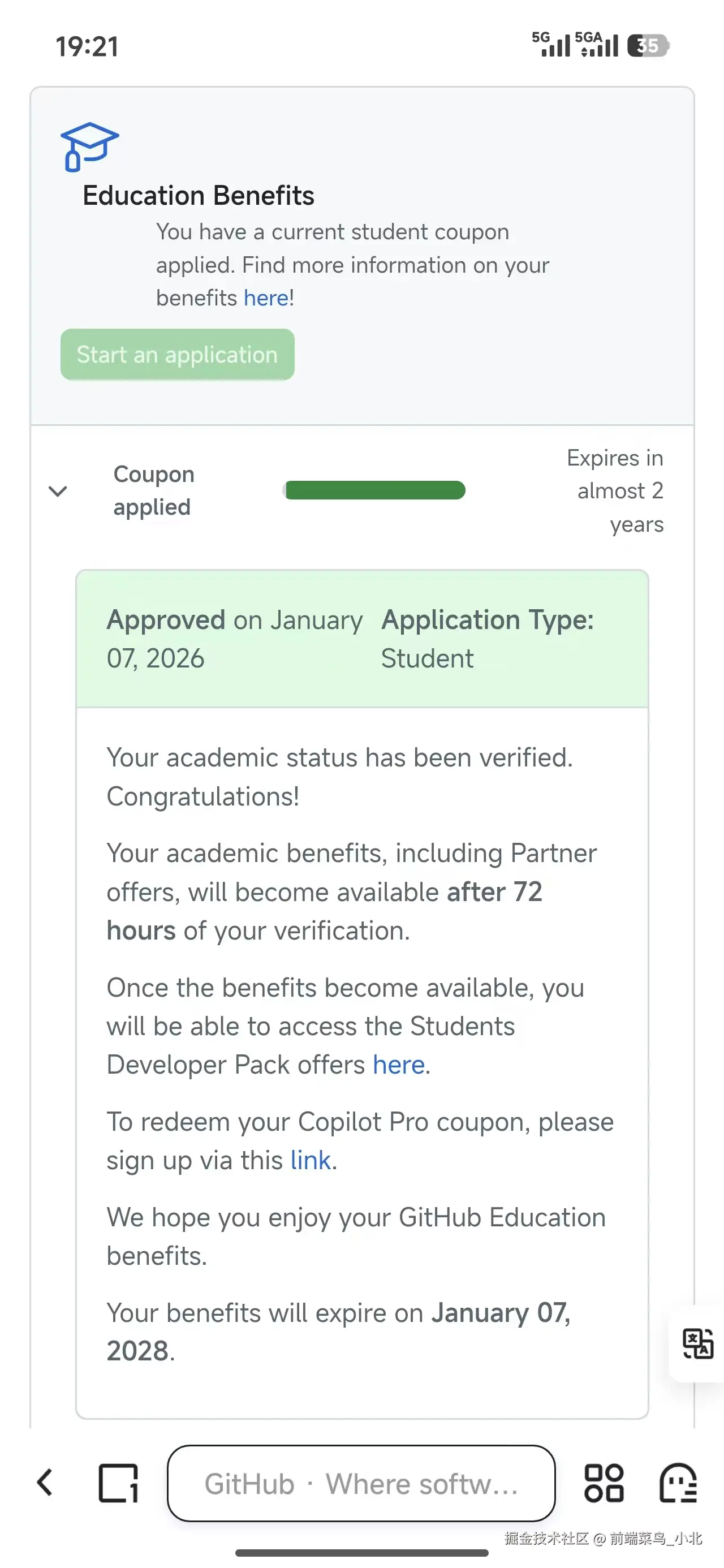
Task: Tap the ghost-shaped browser menu icon
Action: coord(678,1483)
